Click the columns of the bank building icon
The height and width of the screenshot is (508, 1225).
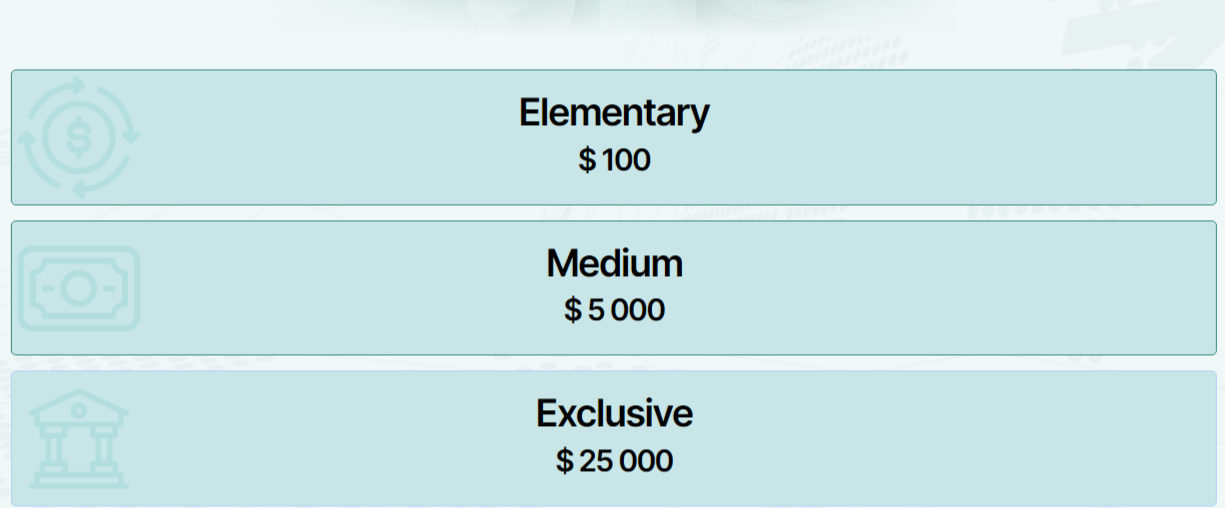(78, 450)
